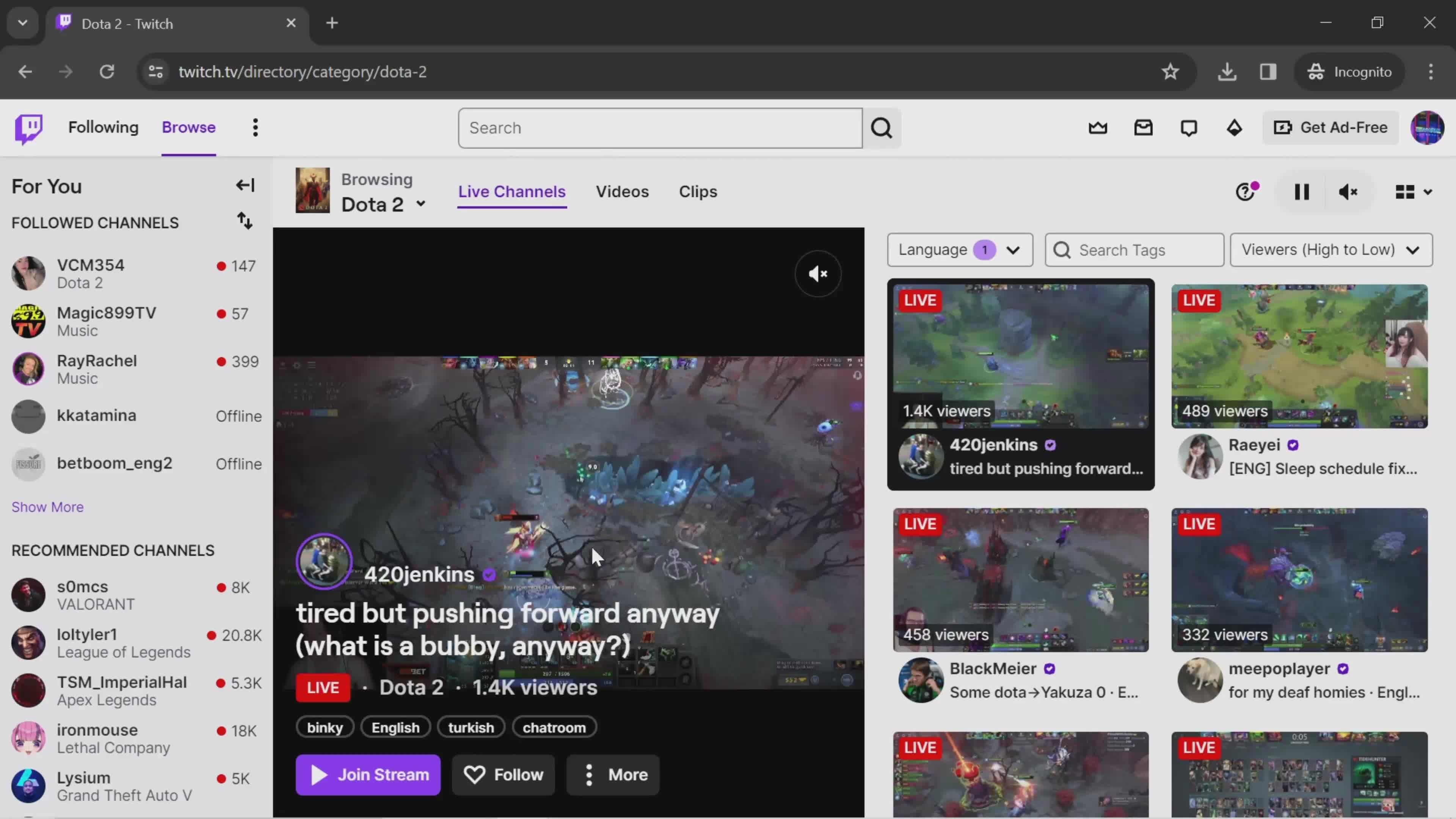The height and width of the screenshot is (819, 1456).
Task: Switch to the Videos tab
Action: 622,191
